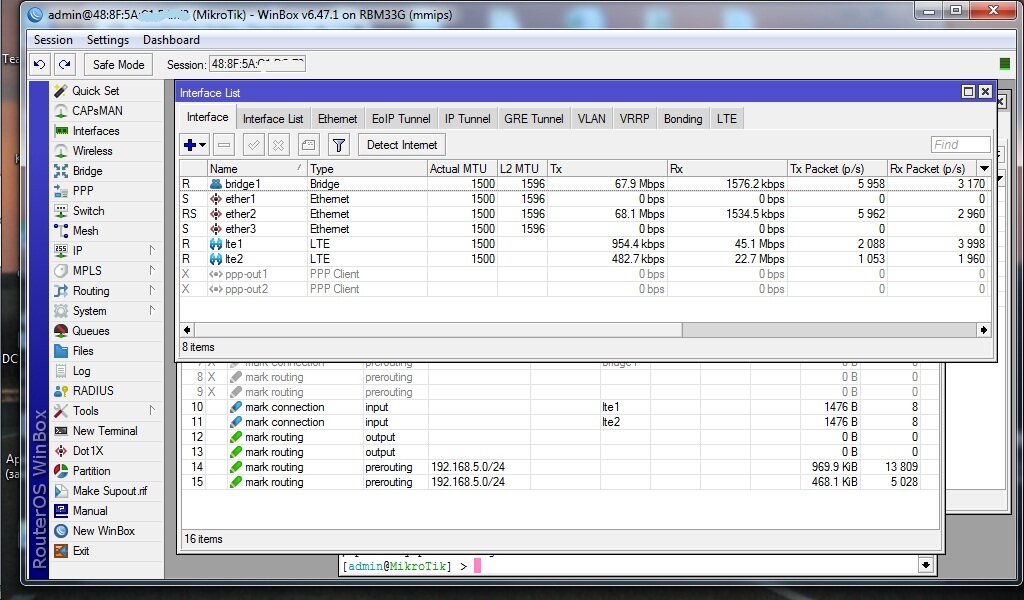Open Partition menu item

(91, 471)
